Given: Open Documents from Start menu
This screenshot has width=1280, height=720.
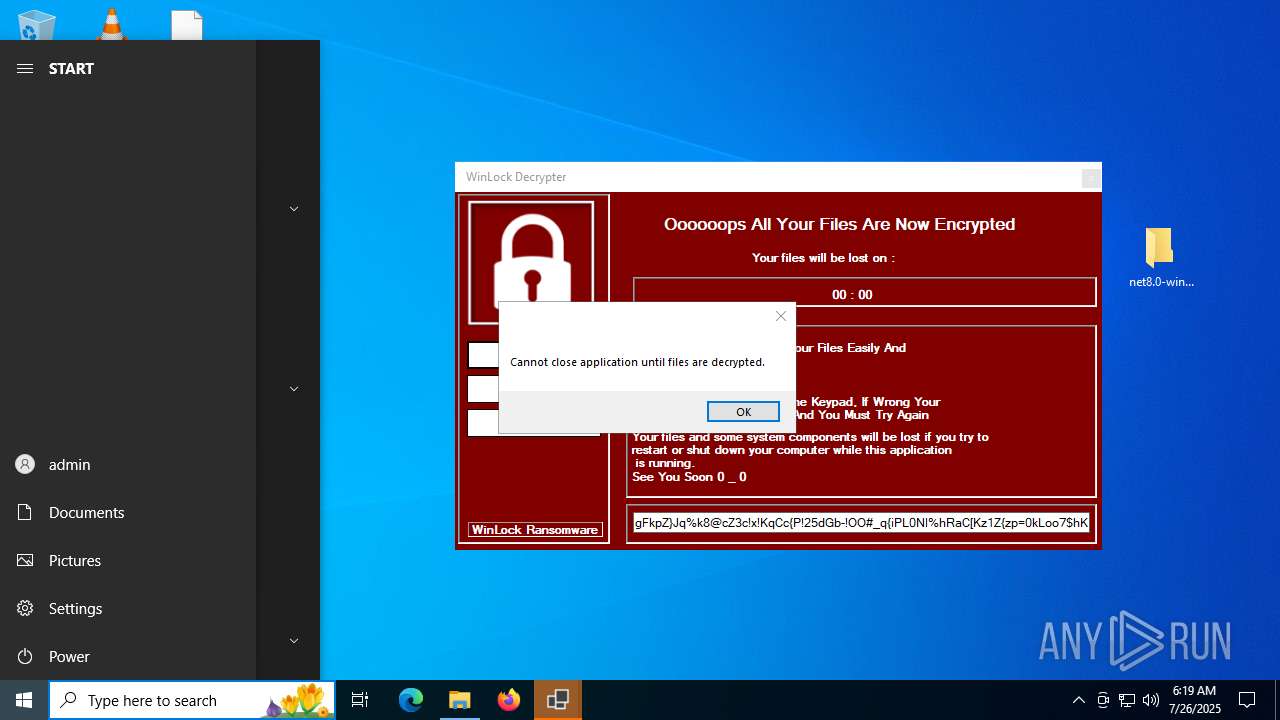Looking at the screenshot, I should (128, 512).
